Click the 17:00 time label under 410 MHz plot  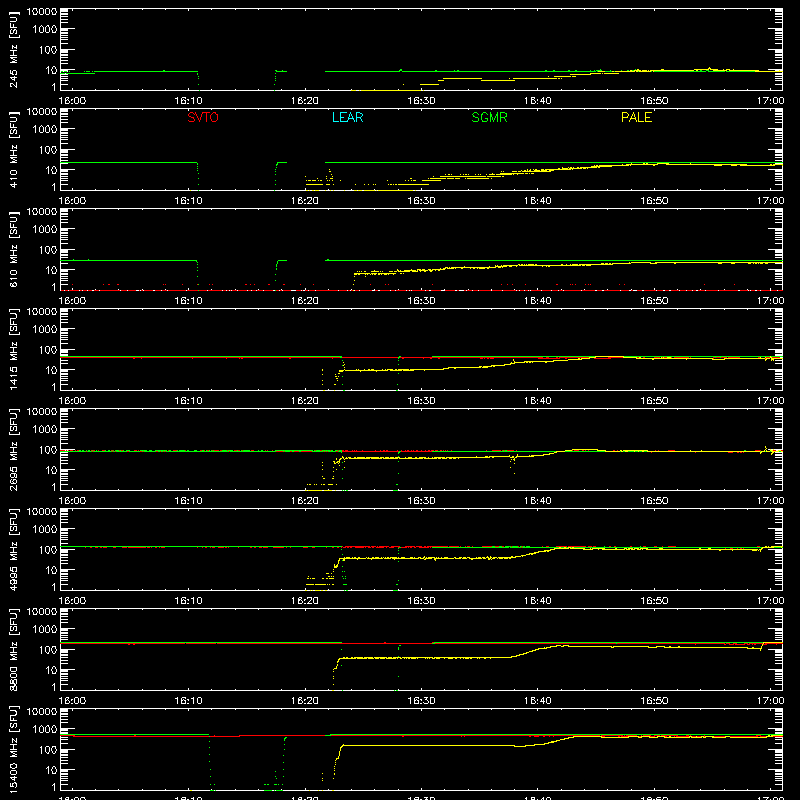point(770,201)
